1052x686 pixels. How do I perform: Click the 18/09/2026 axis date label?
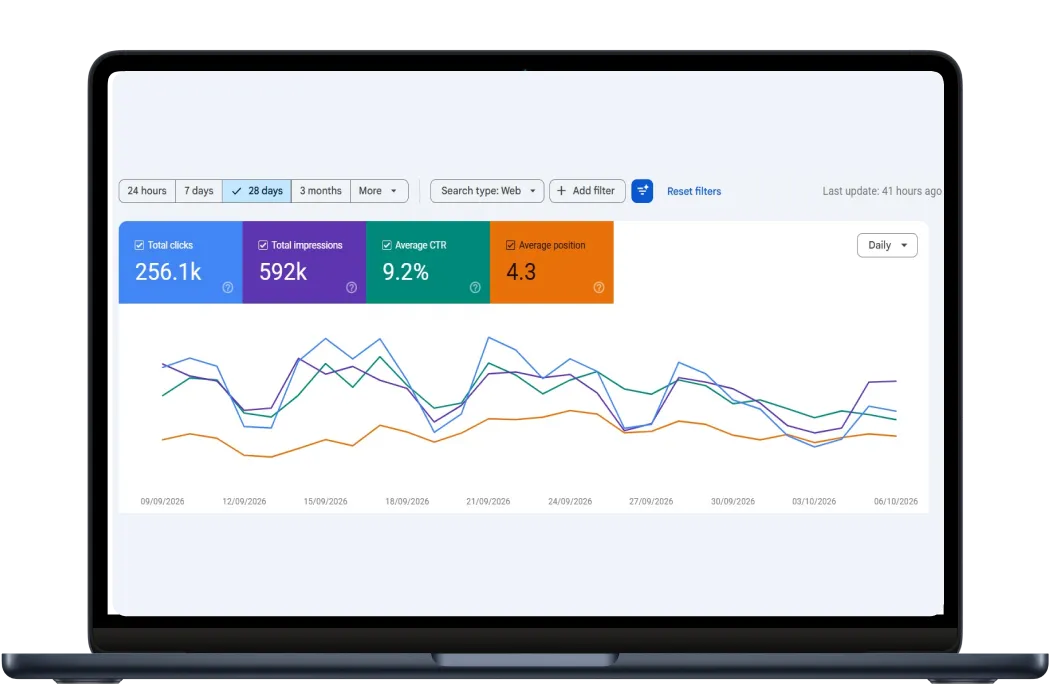click(x=407, y=501)
